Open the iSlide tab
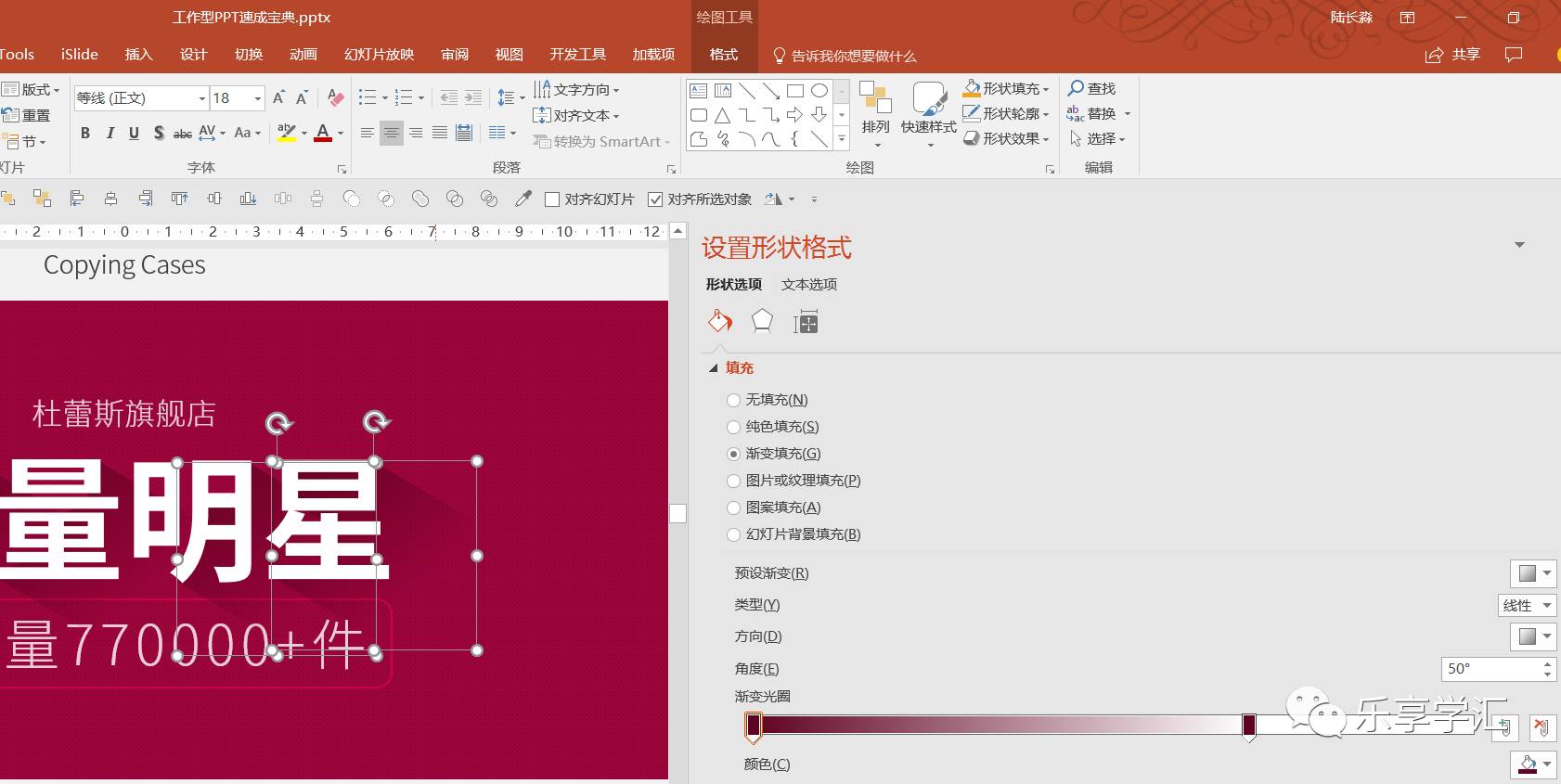Image resolution: width=1561 pixels, height=784 pixels. click(80, 54)
